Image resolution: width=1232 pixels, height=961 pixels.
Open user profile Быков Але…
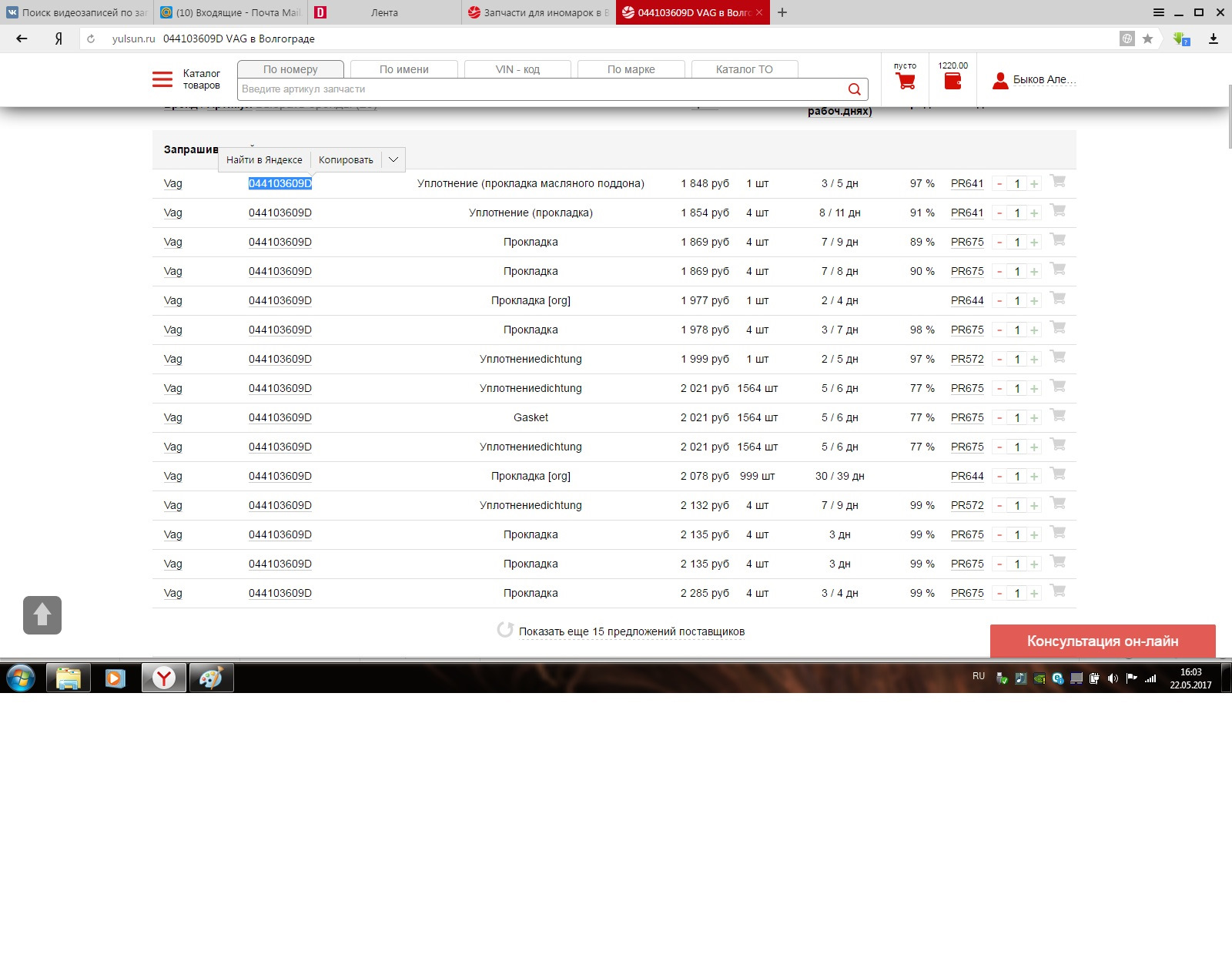[x=1034, y=79]
